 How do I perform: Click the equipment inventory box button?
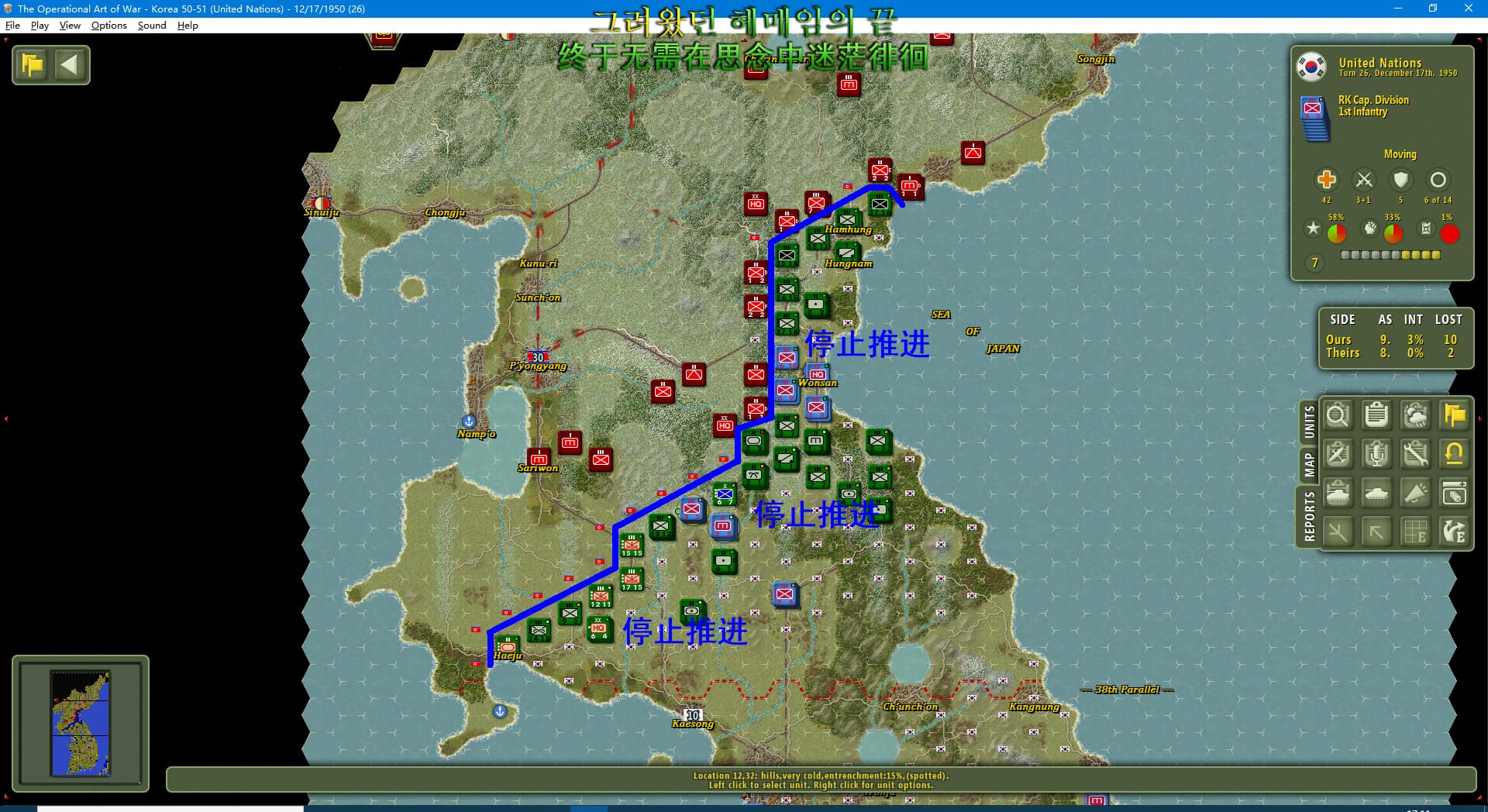tap(1454, 493)
